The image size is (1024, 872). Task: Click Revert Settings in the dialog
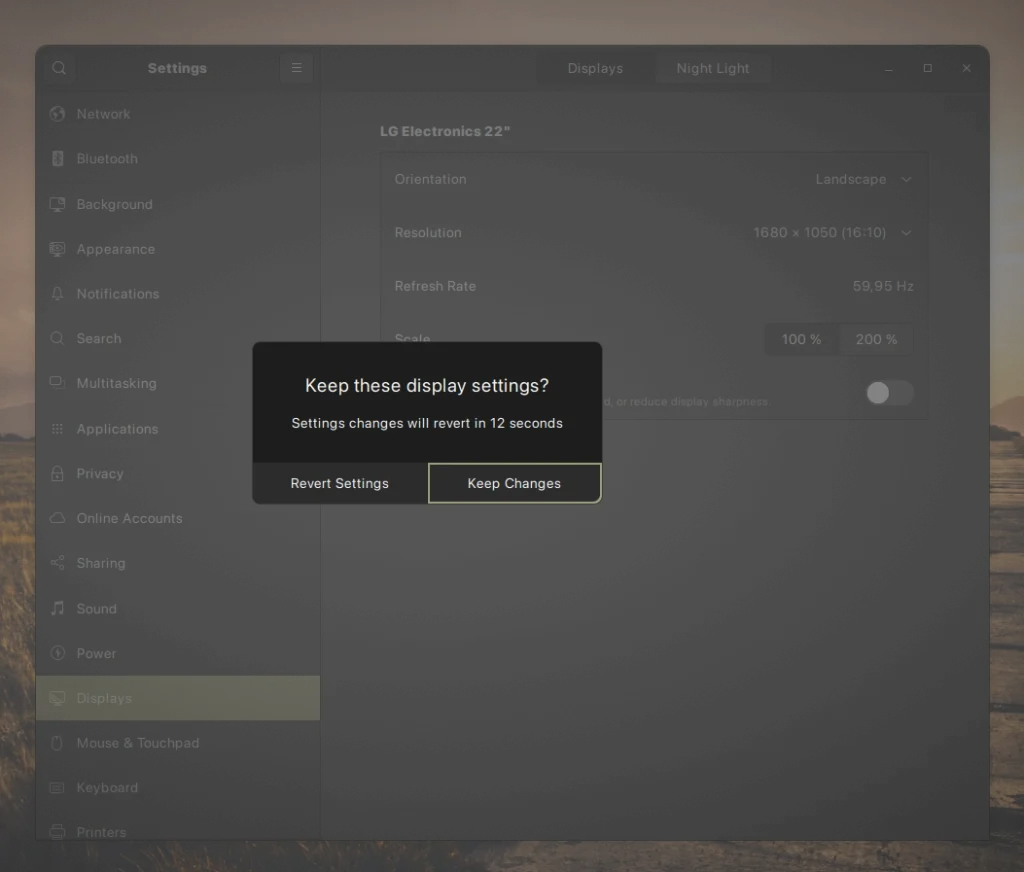[x=339, y=483]
